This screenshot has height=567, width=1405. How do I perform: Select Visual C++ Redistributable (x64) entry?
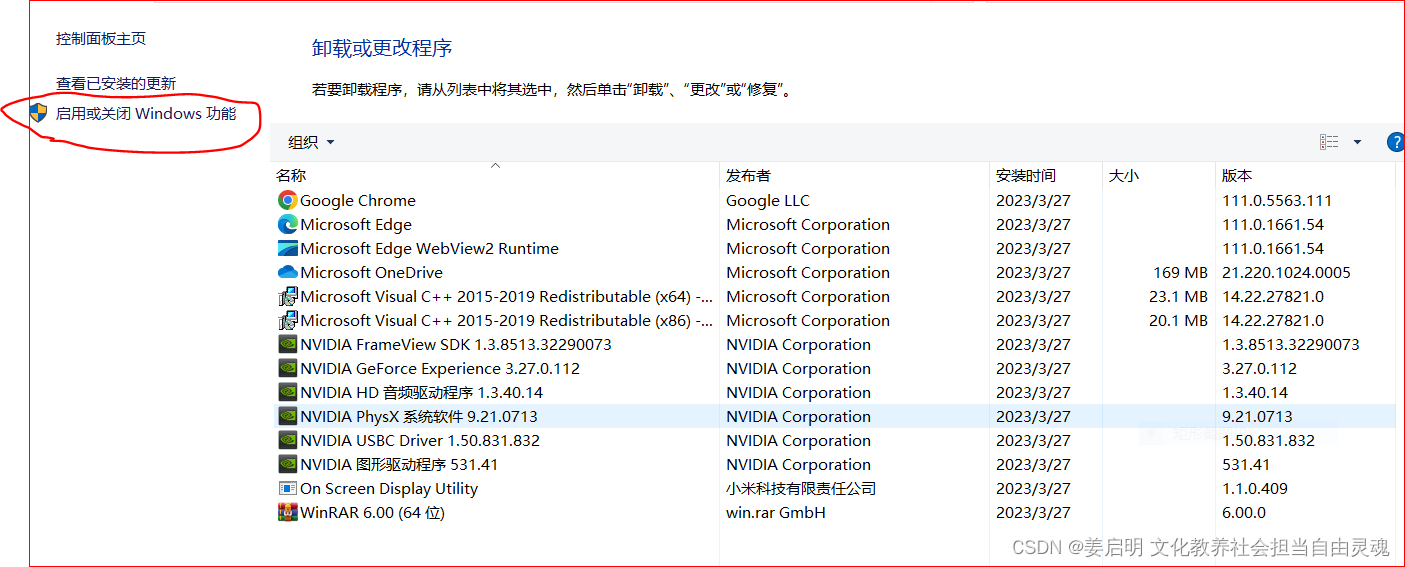point(507,296)
